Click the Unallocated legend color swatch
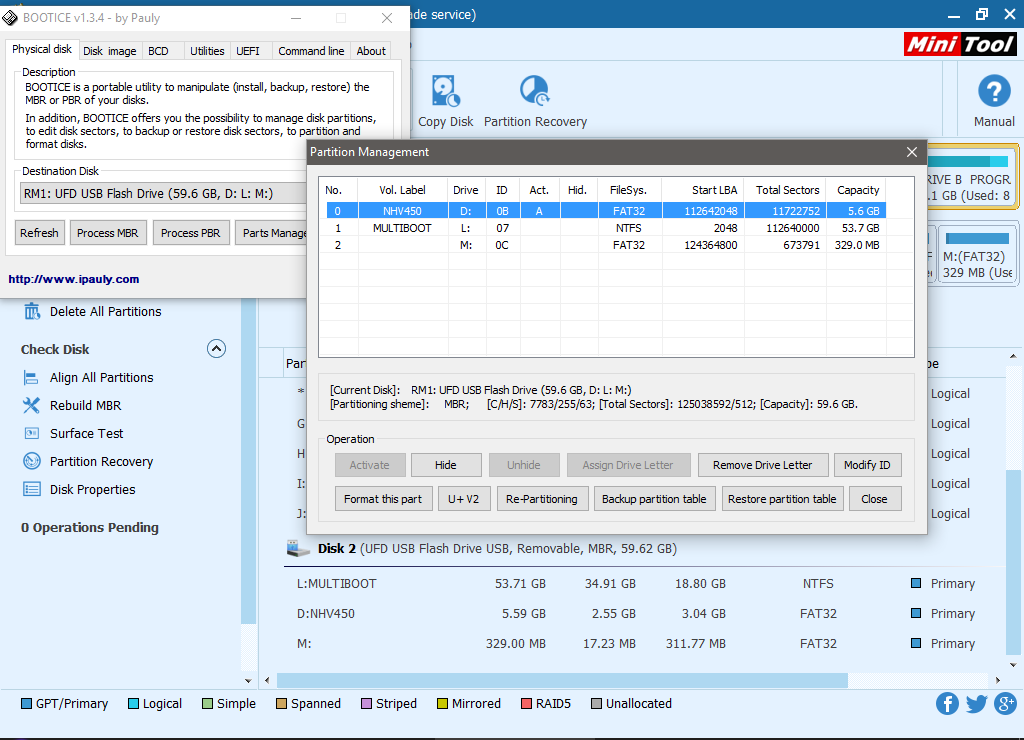Image resolution: width=1024 pixels, height=740 pixels. (596, 703)
